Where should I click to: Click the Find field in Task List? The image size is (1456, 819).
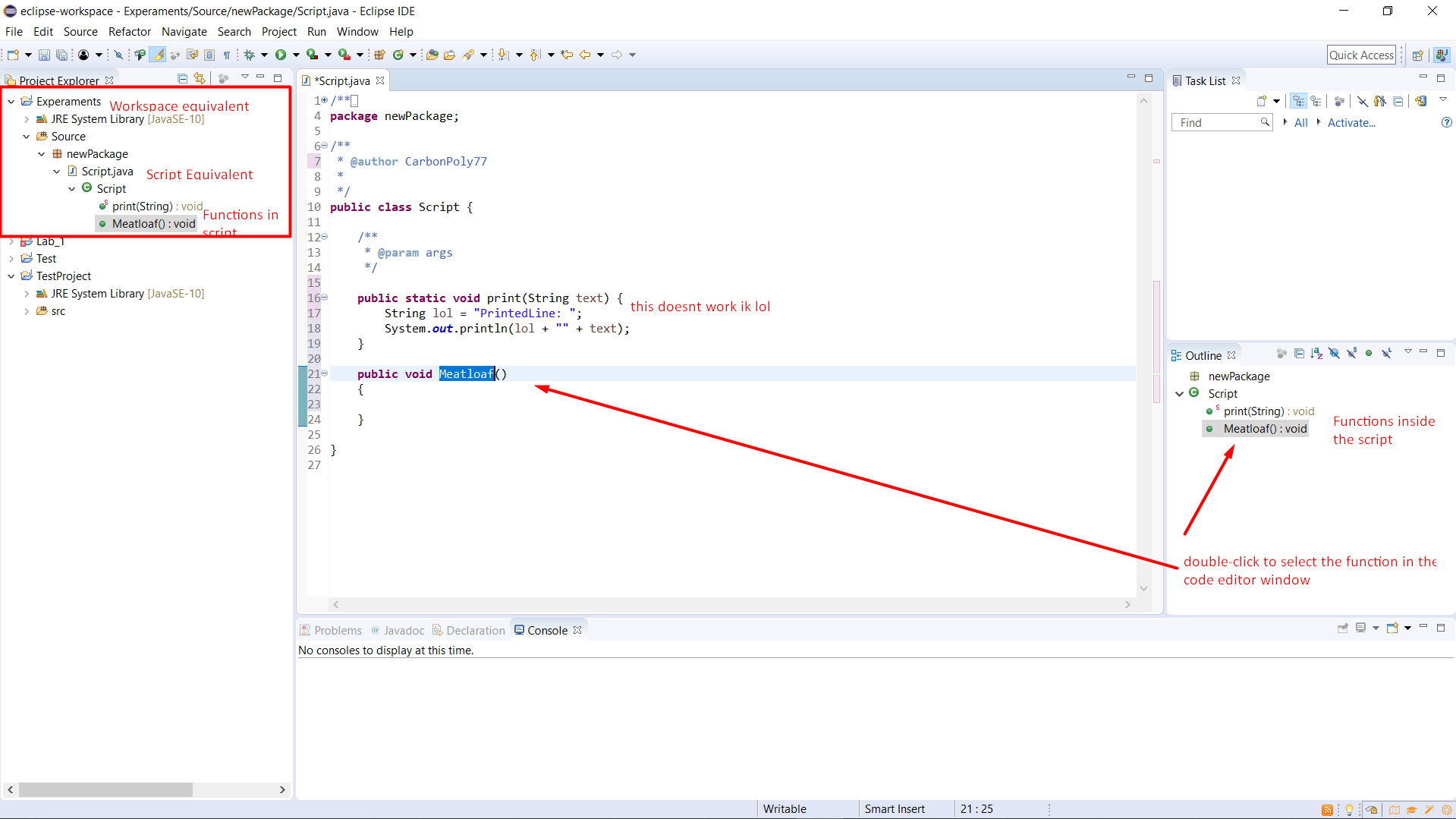pyautogui.click(x=1215, y=123)
